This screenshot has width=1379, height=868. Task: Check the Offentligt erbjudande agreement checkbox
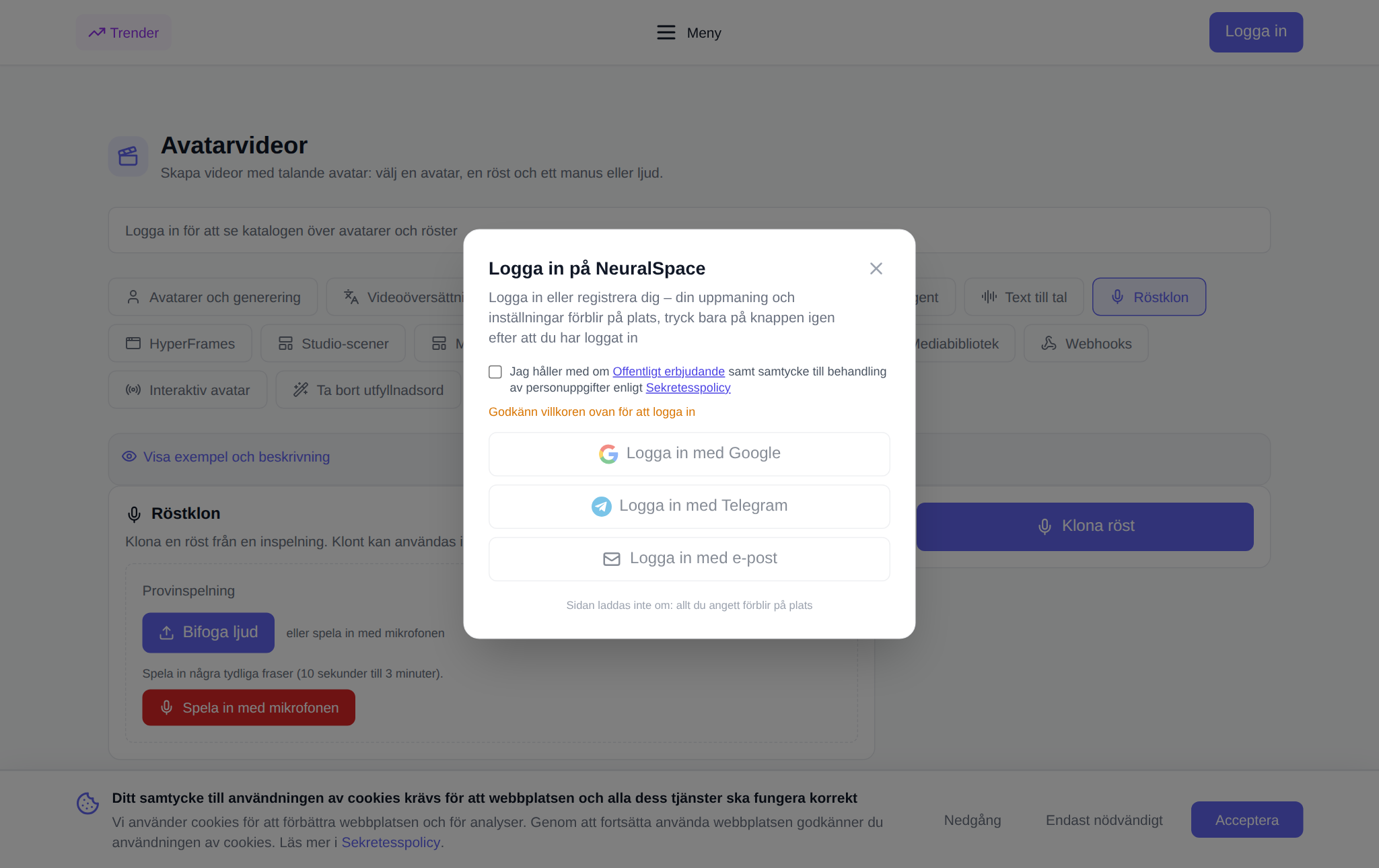[495, 372]
